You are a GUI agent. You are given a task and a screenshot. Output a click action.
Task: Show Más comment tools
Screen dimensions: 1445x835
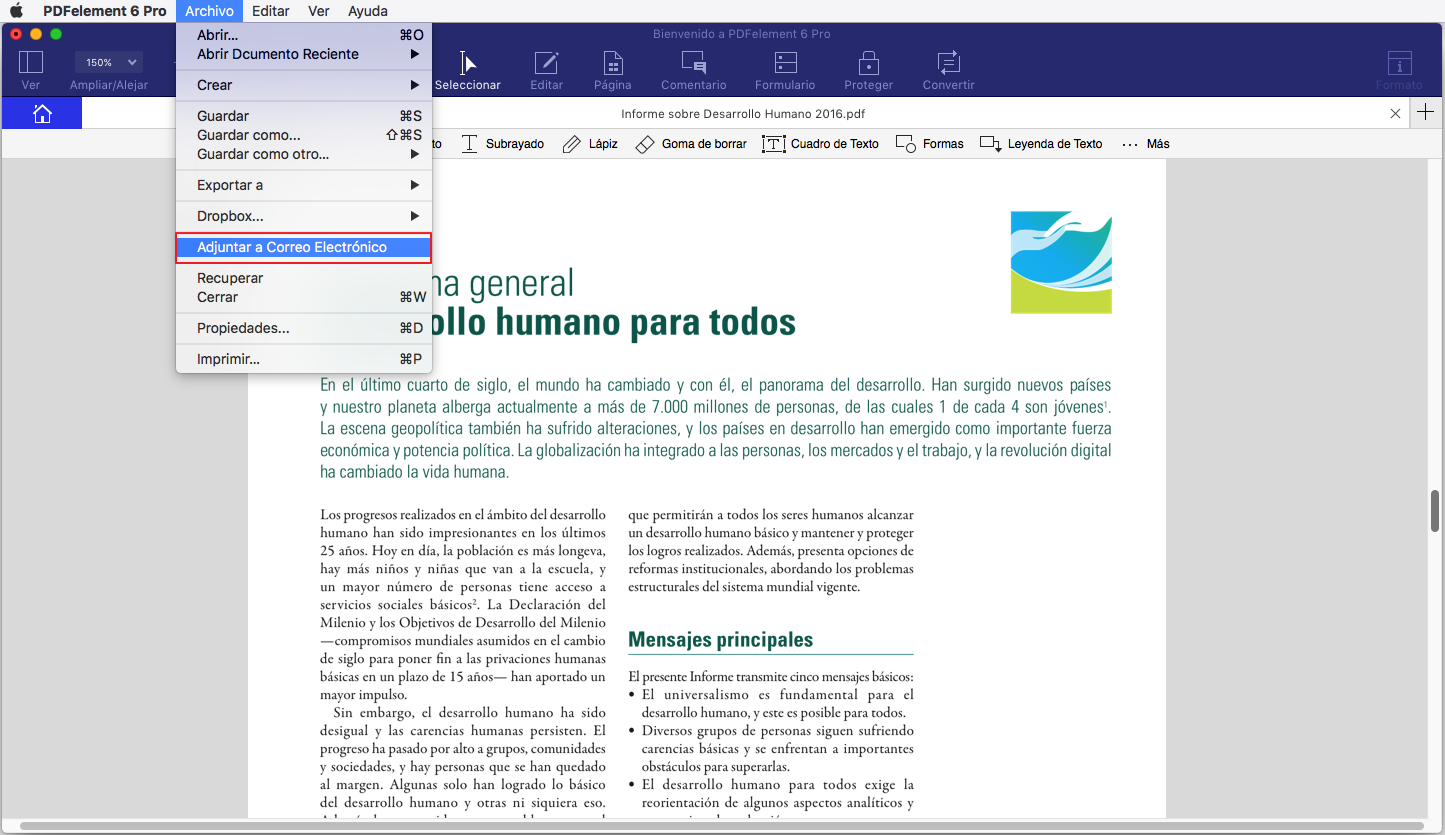pyautogui.click(x=1145, y=144)
